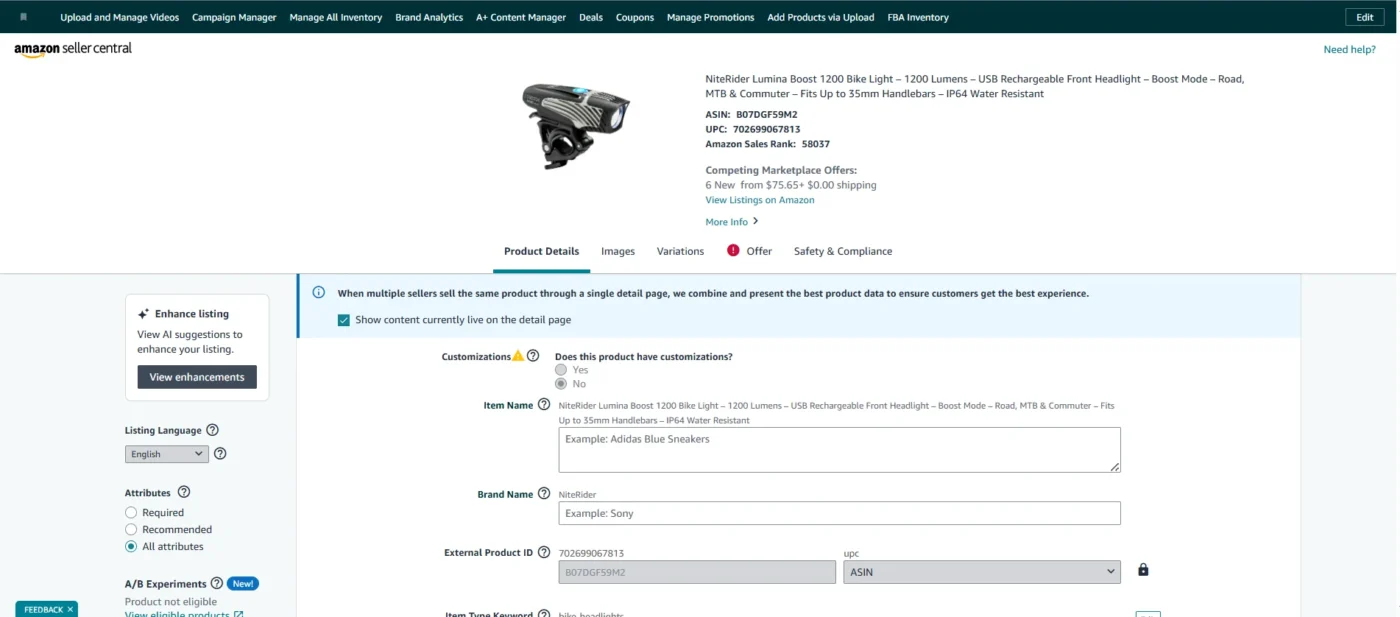
Task: Toggle Show content currently live checkbox
Action: [344, 320]
